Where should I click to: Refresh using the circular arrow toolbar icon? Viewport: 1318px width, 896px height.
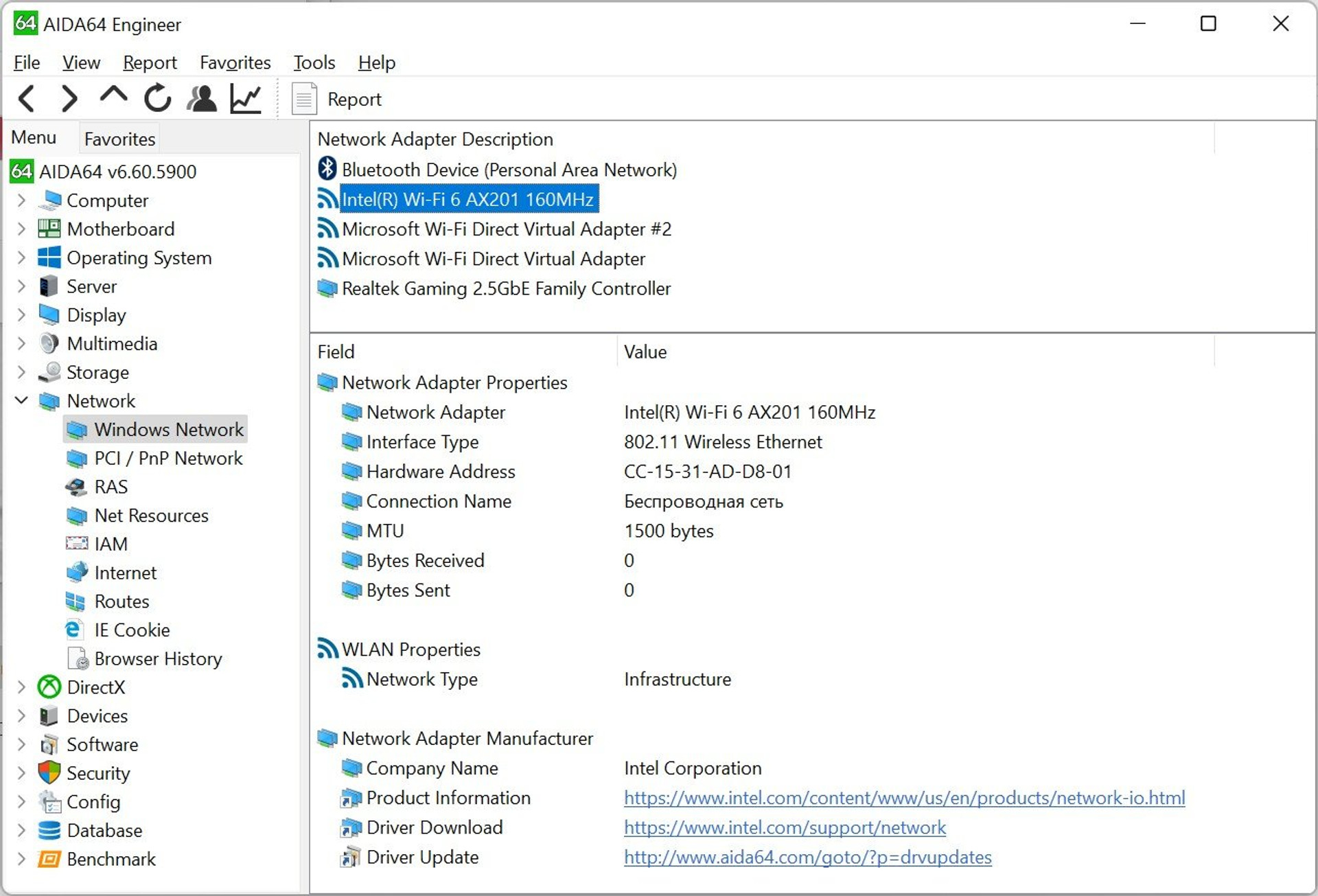[157, 98]
